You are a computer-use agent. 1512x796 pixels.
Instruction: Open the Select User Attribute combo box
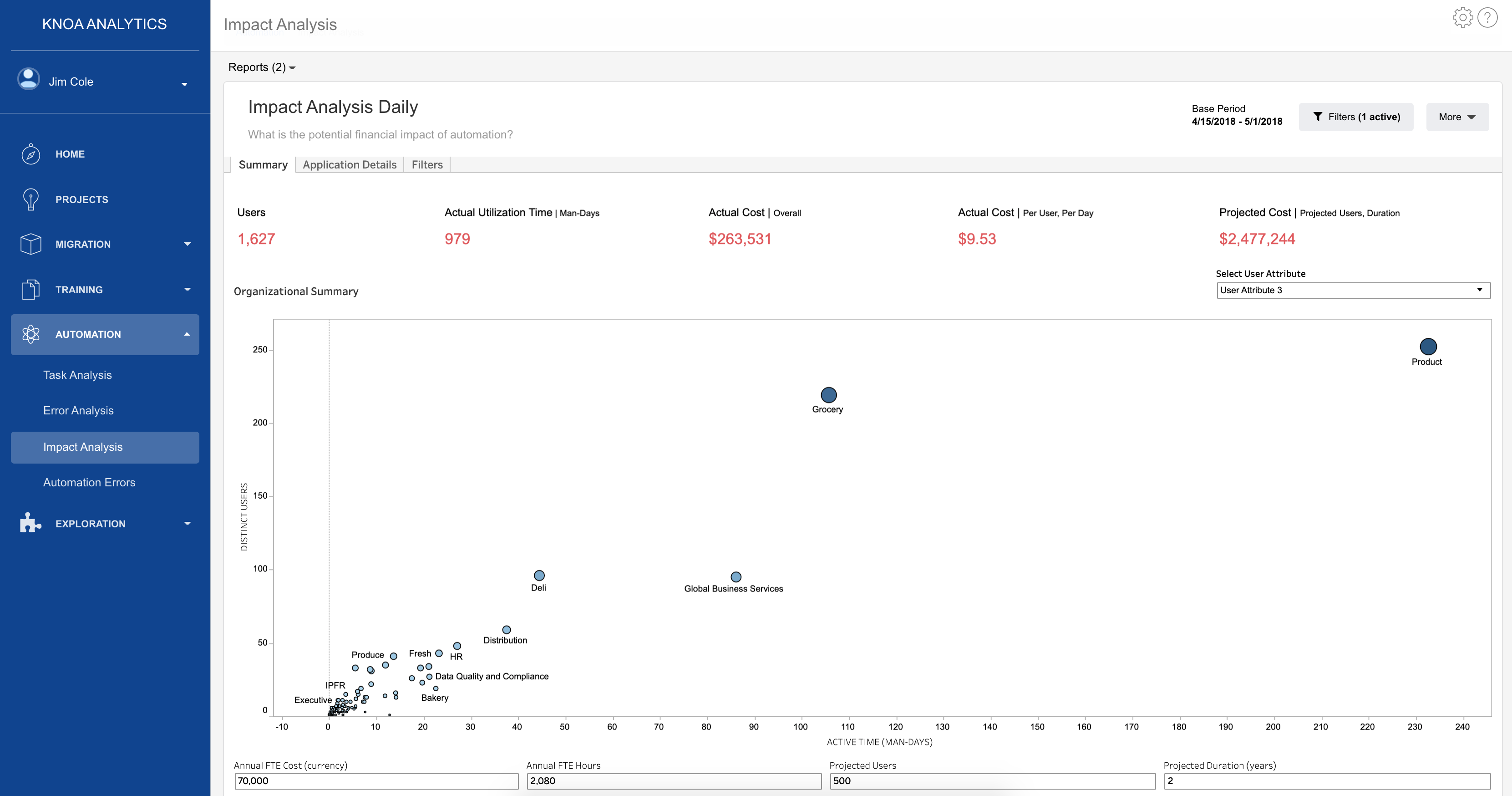pos(1352,290)
